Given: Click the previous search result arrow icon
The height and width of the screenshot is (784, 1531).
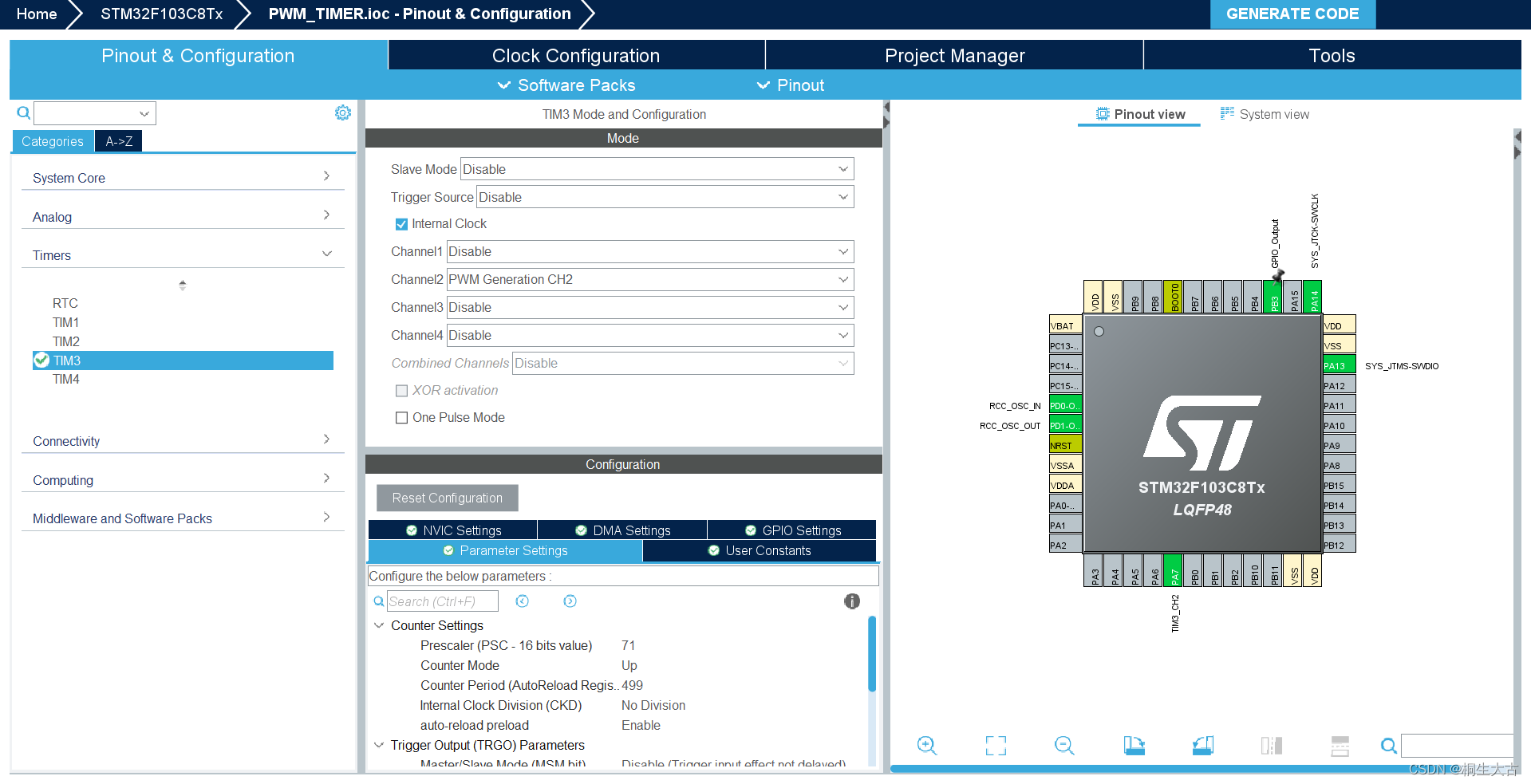Looking at the screenshot, I should point(523,601).
